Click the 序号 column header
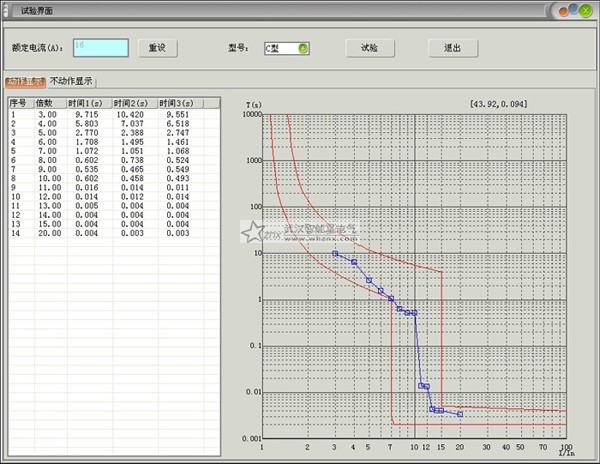Viewport: 600px width, 464px height. (x=19, y=102)
